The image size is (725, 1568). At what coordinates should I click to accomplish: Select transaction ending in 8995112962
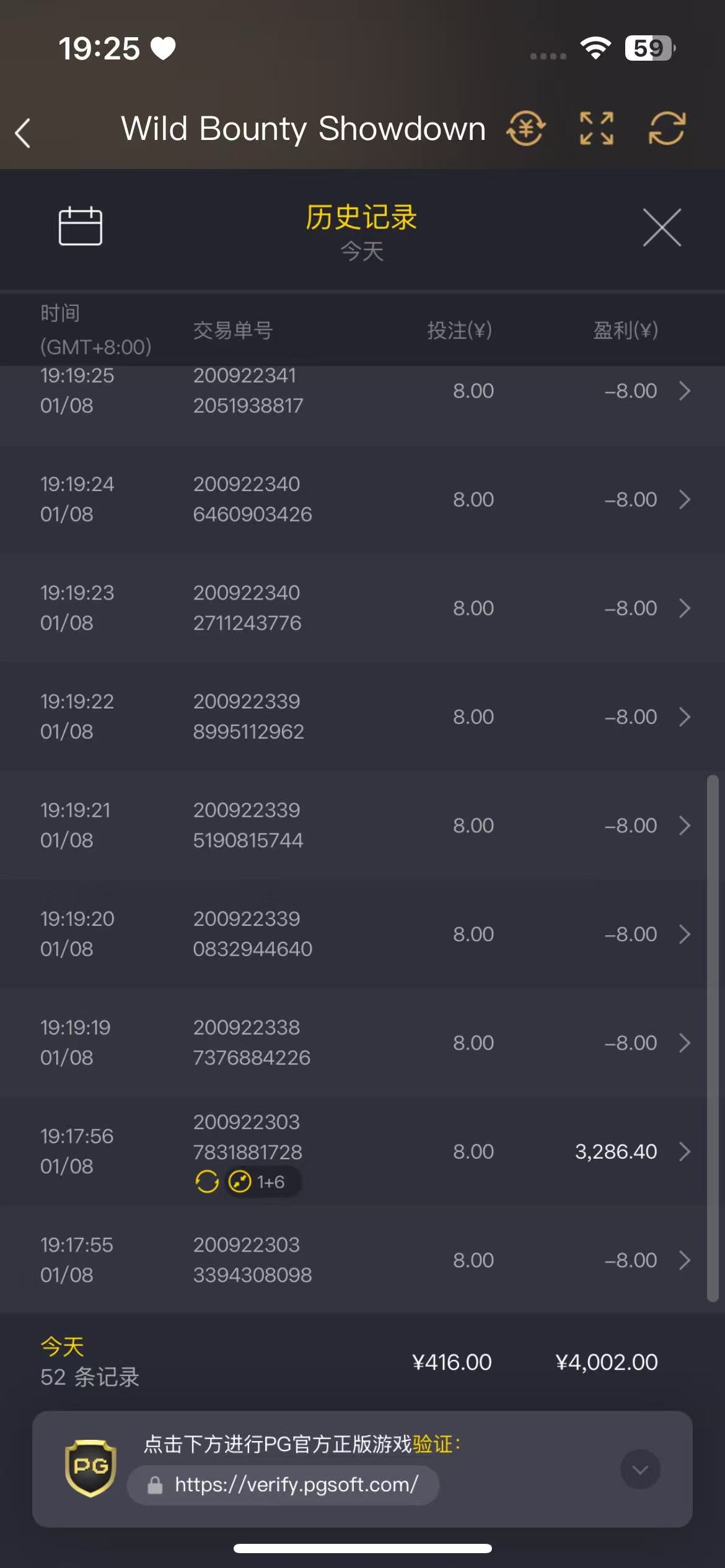coord(248,716)
